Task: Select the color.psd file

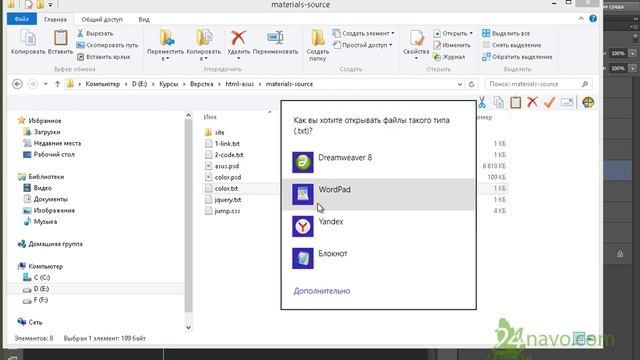Action: pyautogui.click(x=223, y=178)
